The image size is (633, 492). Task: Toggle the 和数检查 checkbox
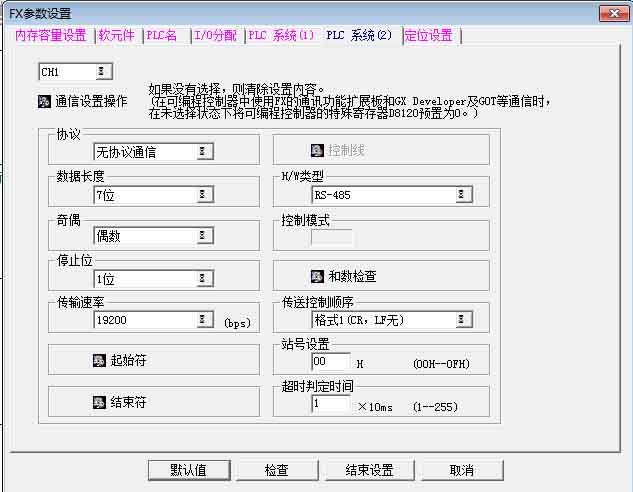318,276
